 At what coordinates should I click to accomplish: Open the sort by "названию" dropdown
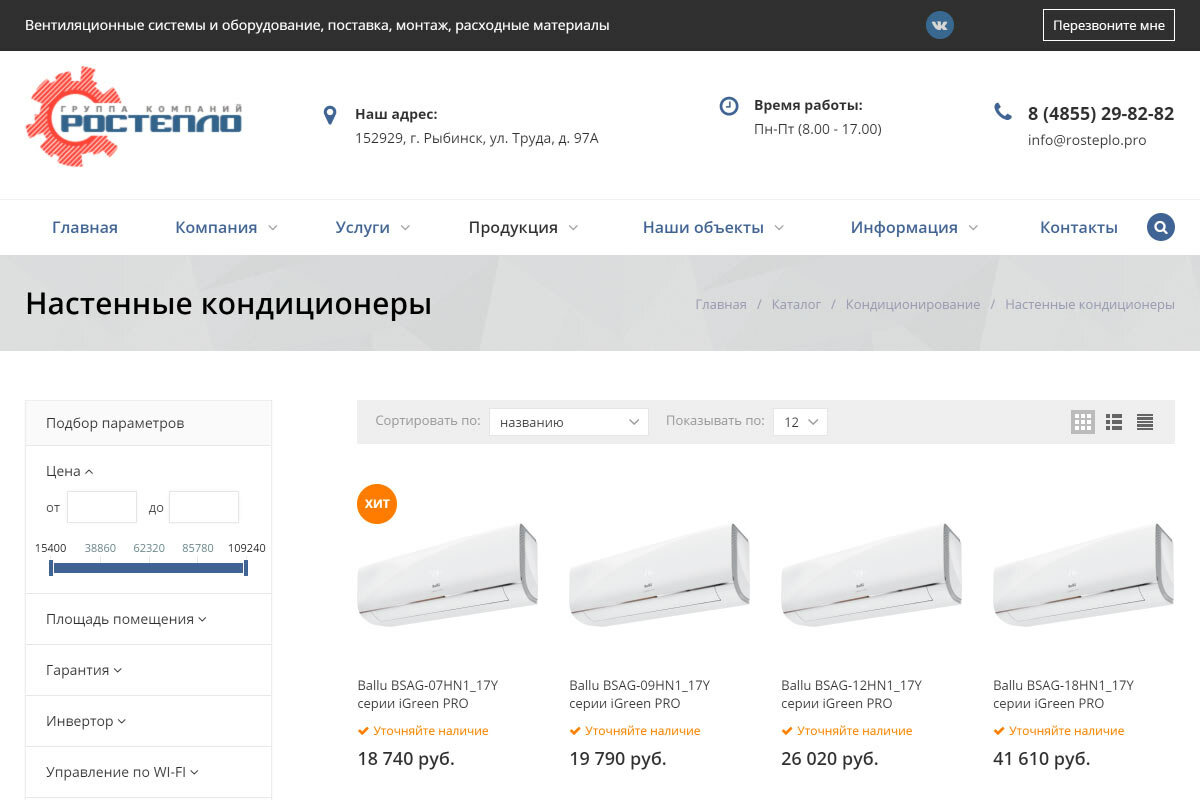(x=569, y=422)
